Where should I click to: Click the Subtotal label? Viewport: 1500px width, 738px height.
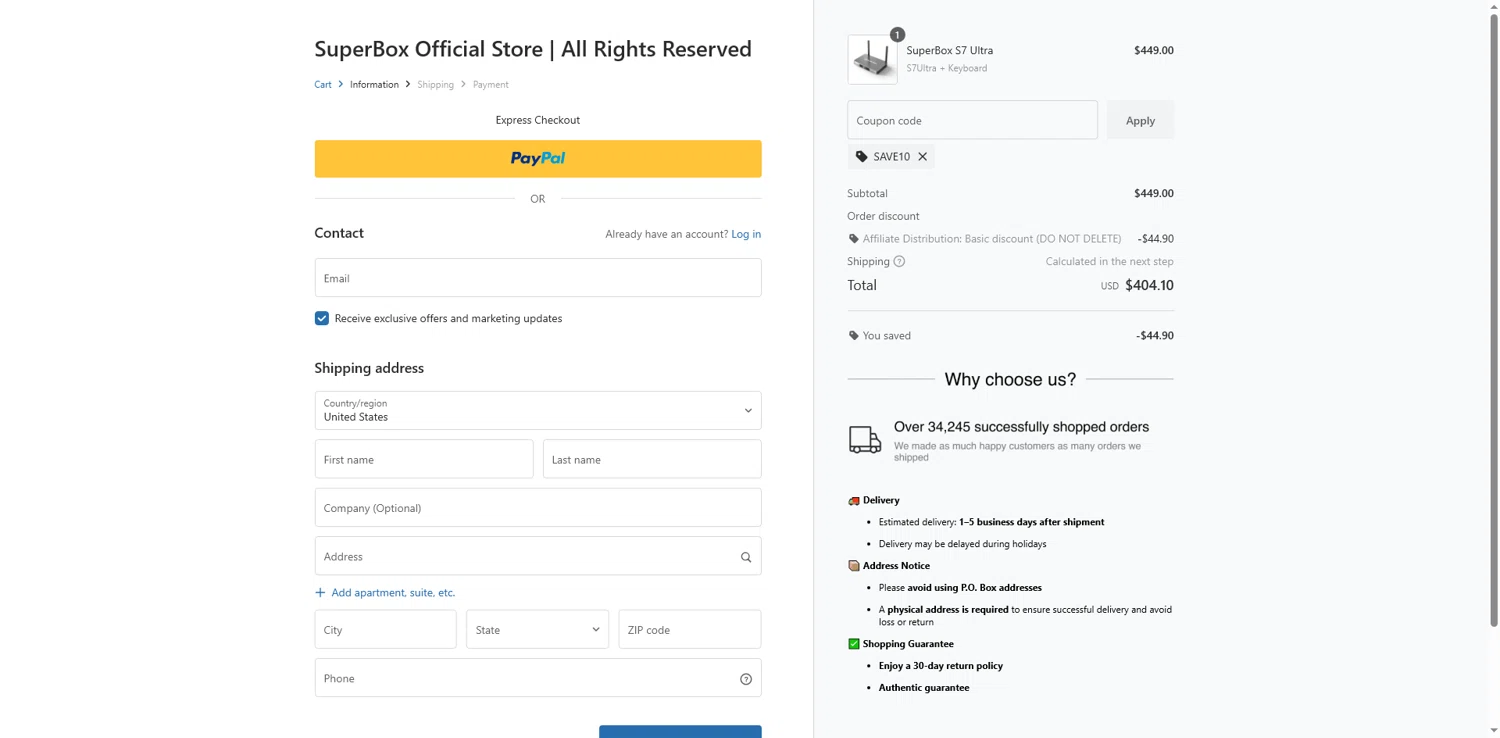click(868, 194)
